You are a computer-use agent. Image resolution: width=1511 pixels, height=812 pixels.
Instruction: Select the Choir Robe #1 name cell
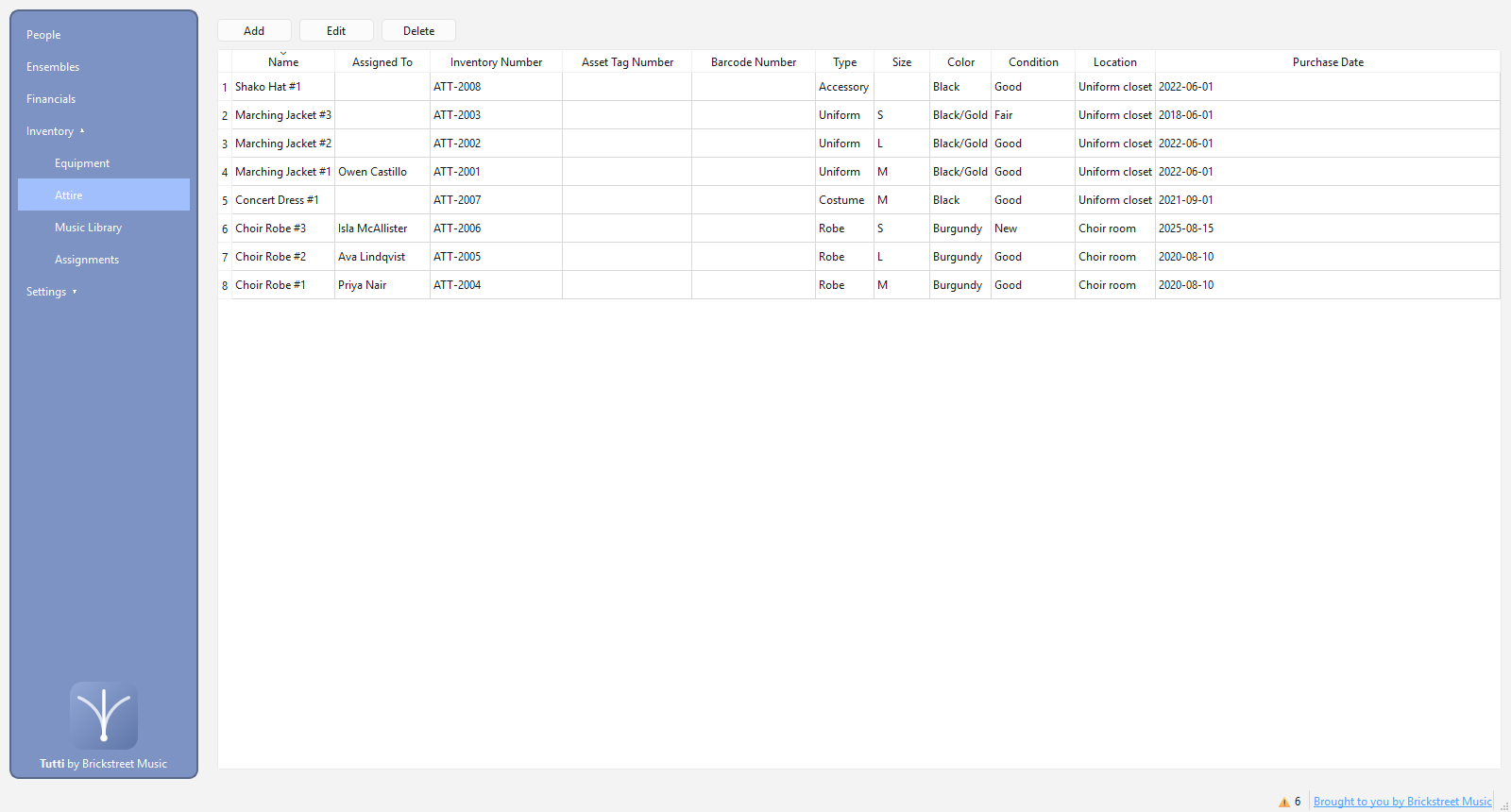tap(283, 285)
